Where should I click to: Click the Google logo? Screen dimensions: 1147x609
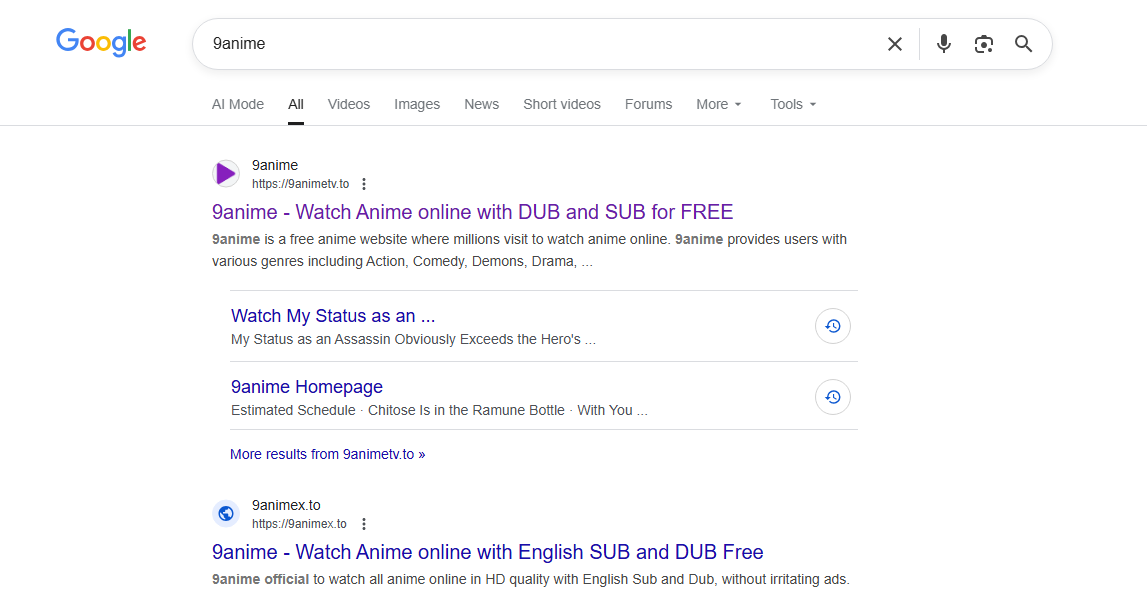(x=101, y=42)
